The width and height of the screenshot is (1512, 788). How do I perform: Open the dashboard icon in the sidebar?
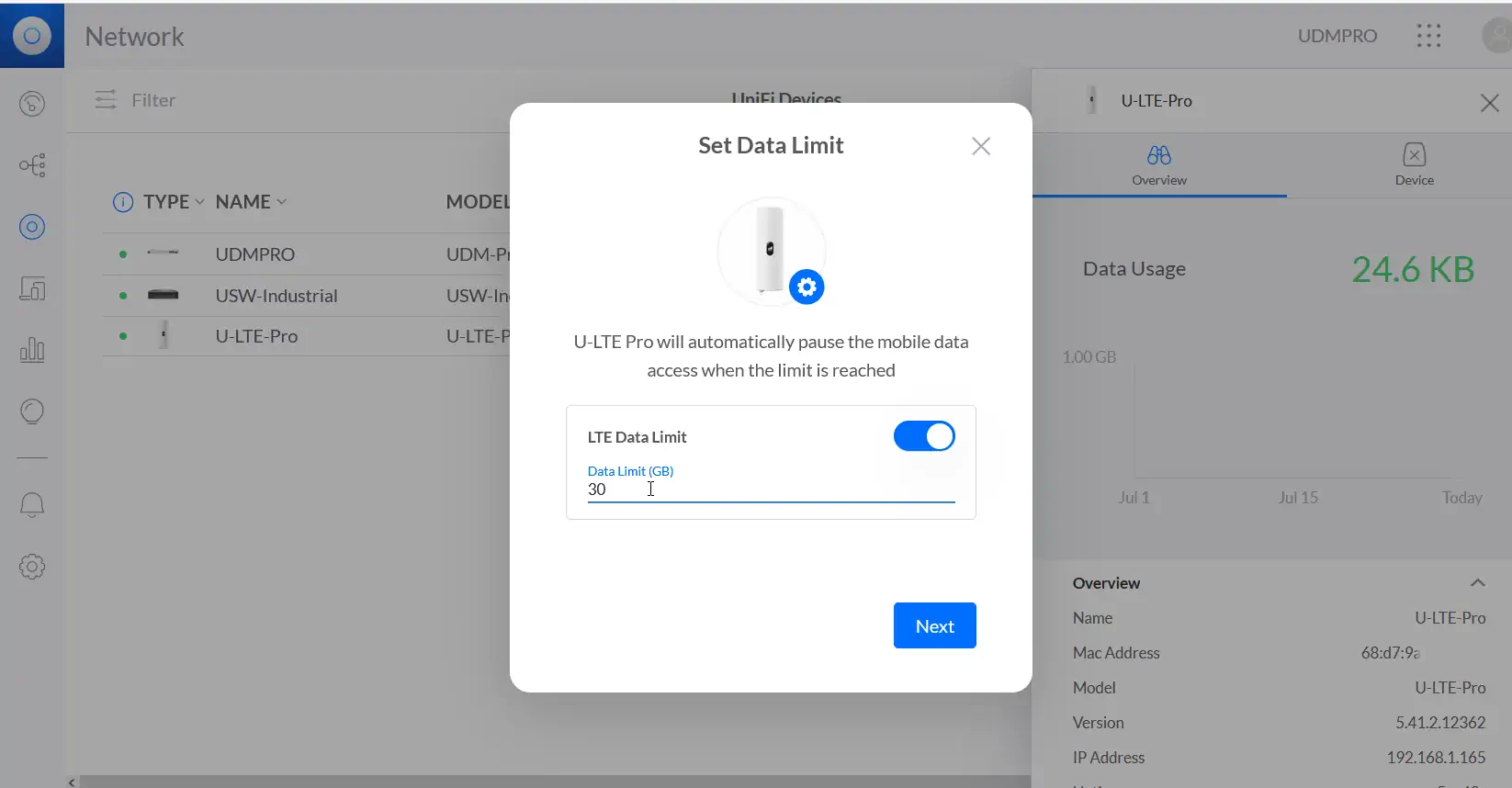coord(32,104)
